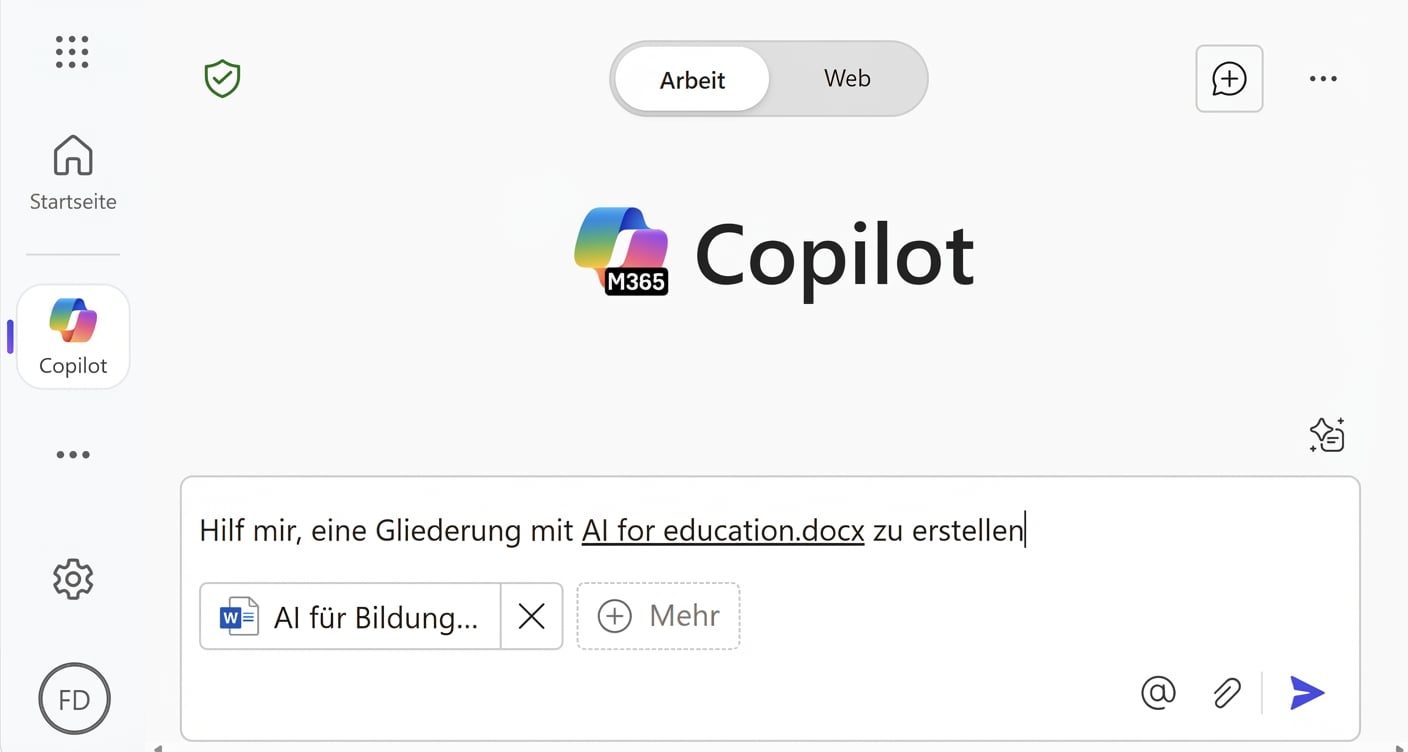Click the green shield privacy icon
Image resolution: width=1408 pixels, height=752 pixels.
click(x=221, y=78)
